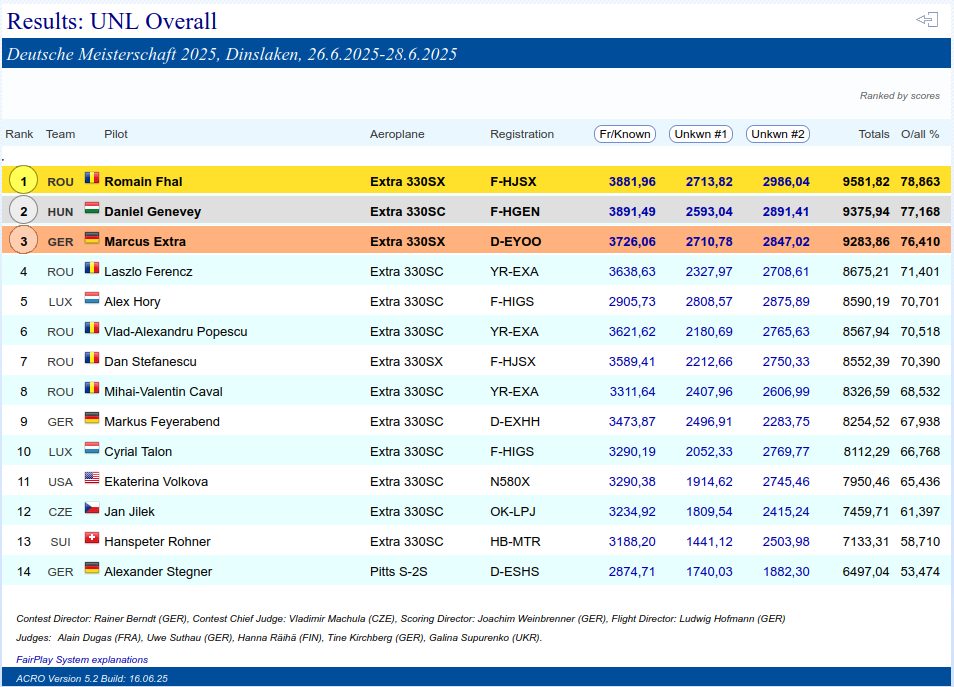Click overall percentage 53,474
The image size is (954, 687).
(920, 571)
